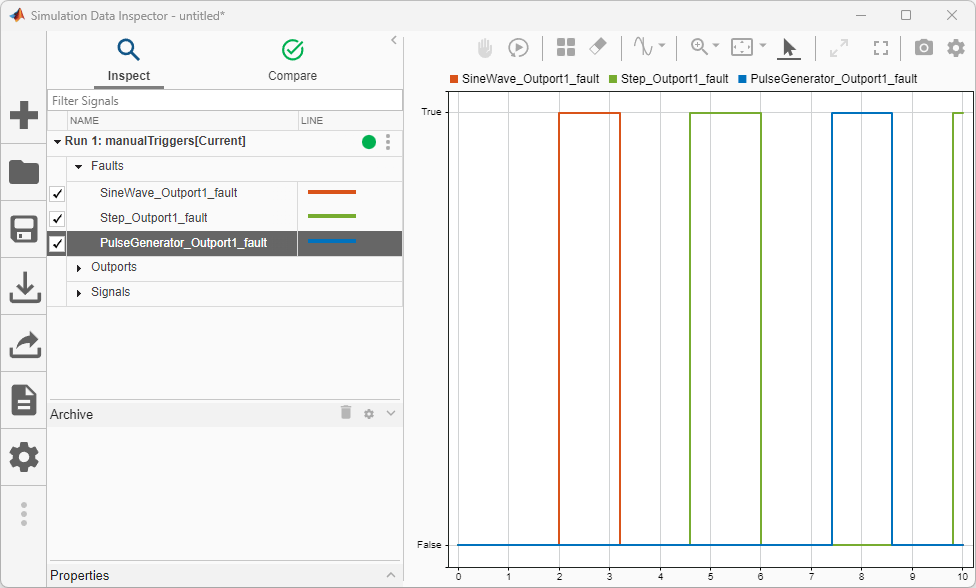This screenshot has width=976, height=588.
Task: Switch to the Inspect tab
Action: point(129,60)
